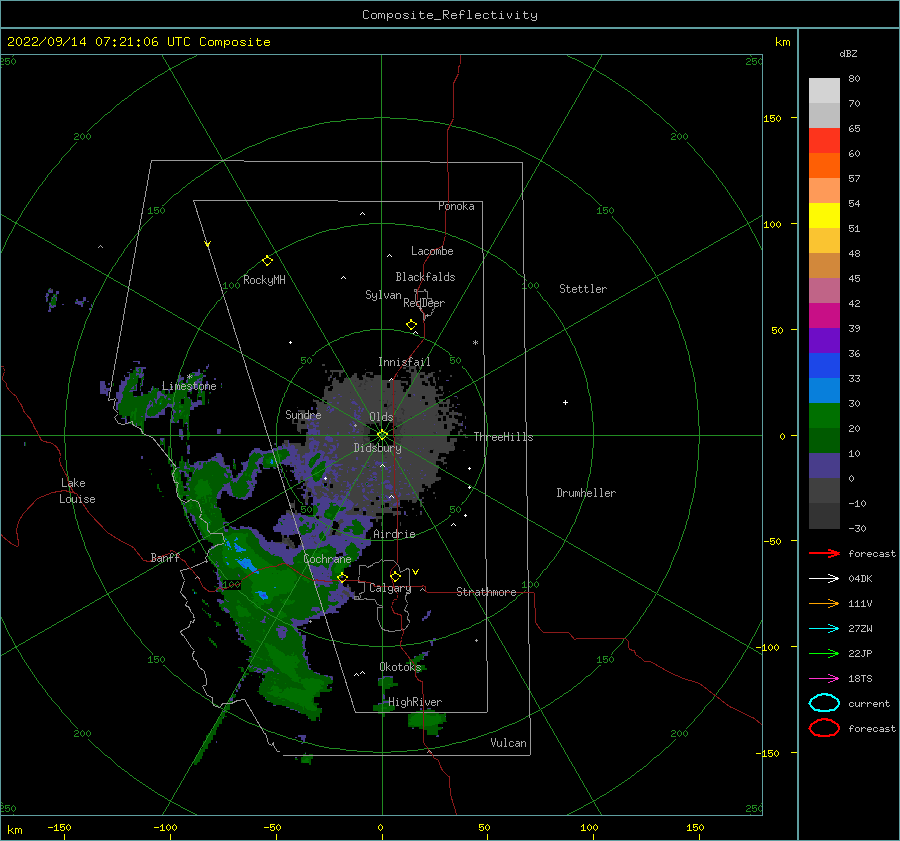
Task: Select the light grey 70-80 dBZ swatch
Action: [x=824, y=91]
